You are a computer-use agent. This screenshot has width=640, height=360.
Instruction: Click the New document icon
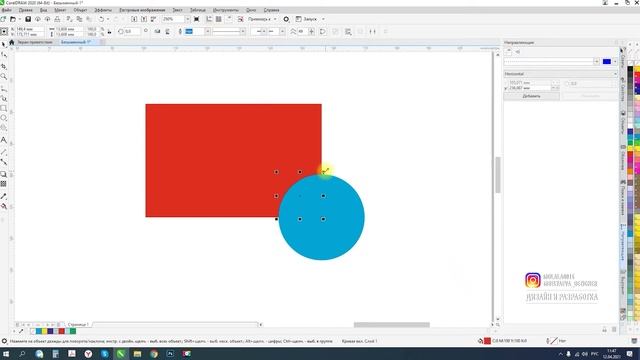(3, 19)
